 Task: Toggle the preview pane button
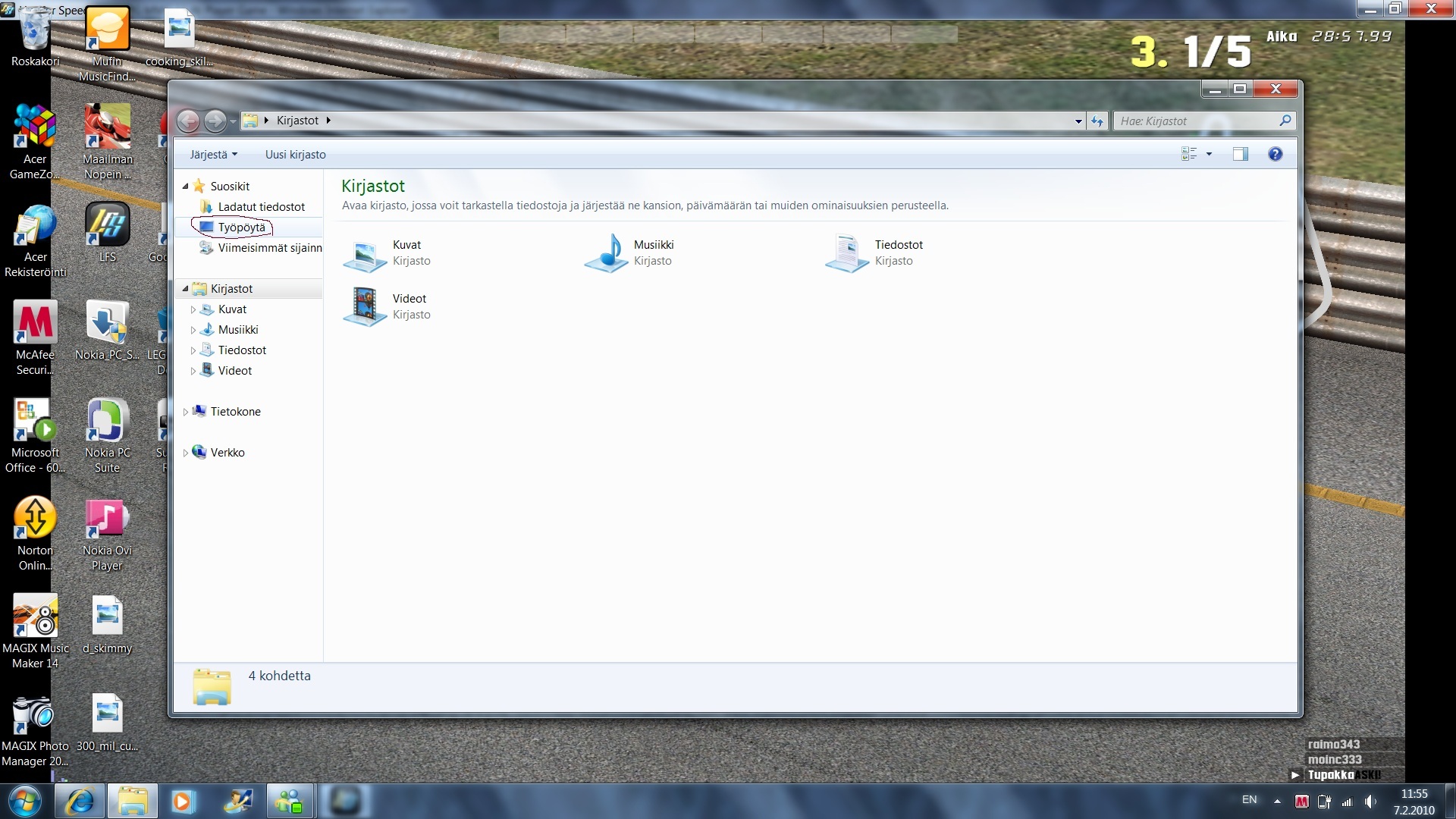(1240, 155)
